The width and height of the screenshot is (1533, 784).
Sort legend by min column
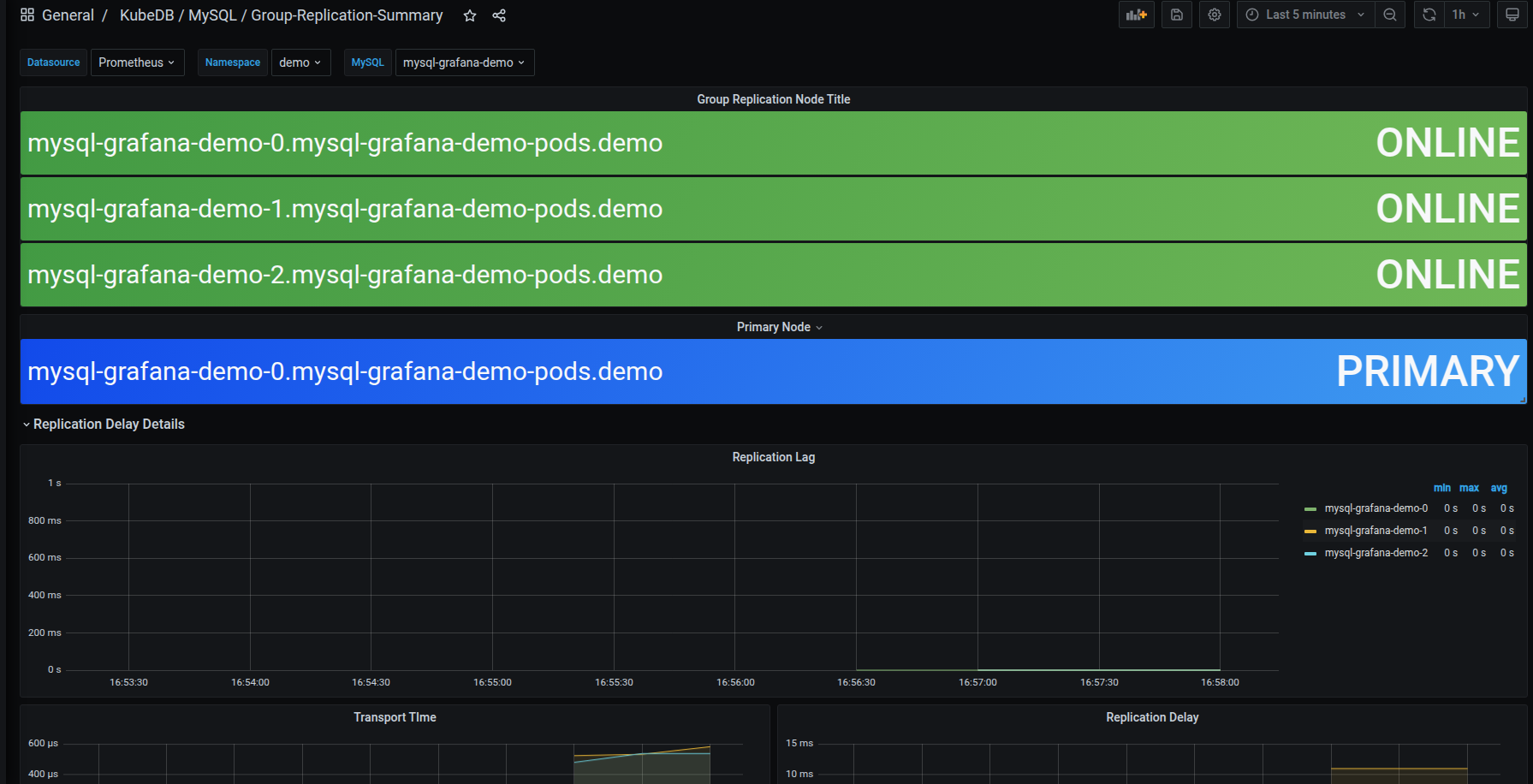point(1442,488)
